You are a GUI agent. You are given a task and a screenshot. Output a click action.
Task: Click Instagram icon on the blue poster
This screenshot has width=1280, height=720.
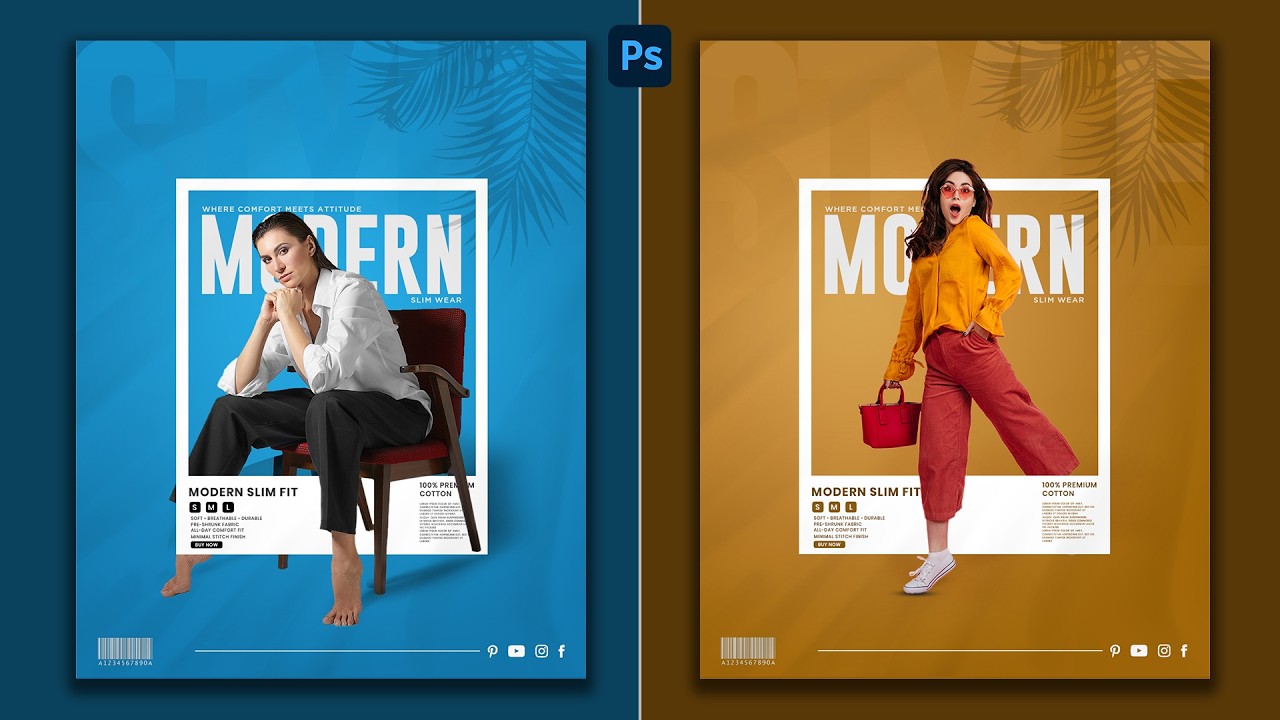541,651
